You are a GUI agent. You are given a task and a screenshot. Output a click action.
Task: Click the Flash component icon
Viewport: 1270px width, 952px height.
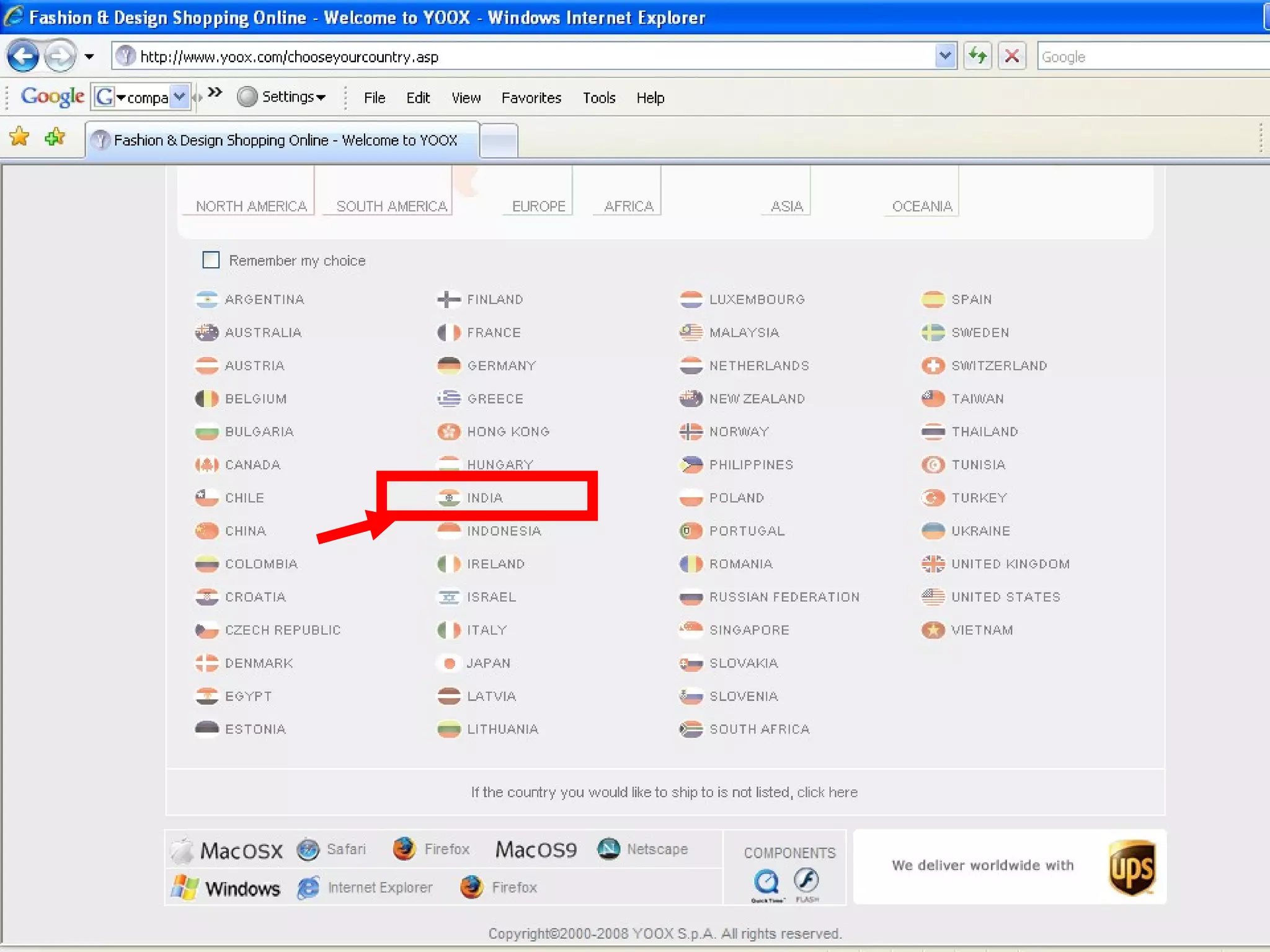pos(806,880)
